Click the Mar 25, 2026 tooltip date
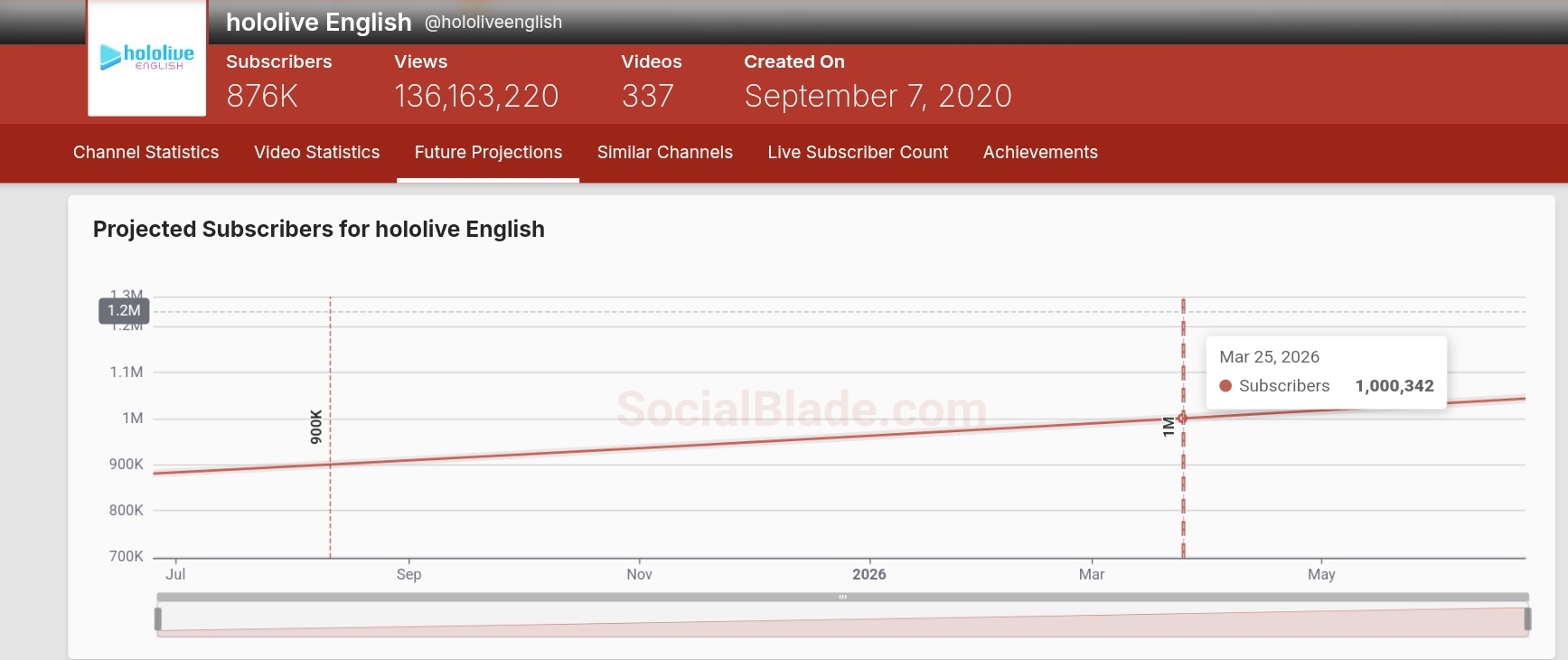Viewport: 1568px width, 660px height. click(x=1269, y=357)
